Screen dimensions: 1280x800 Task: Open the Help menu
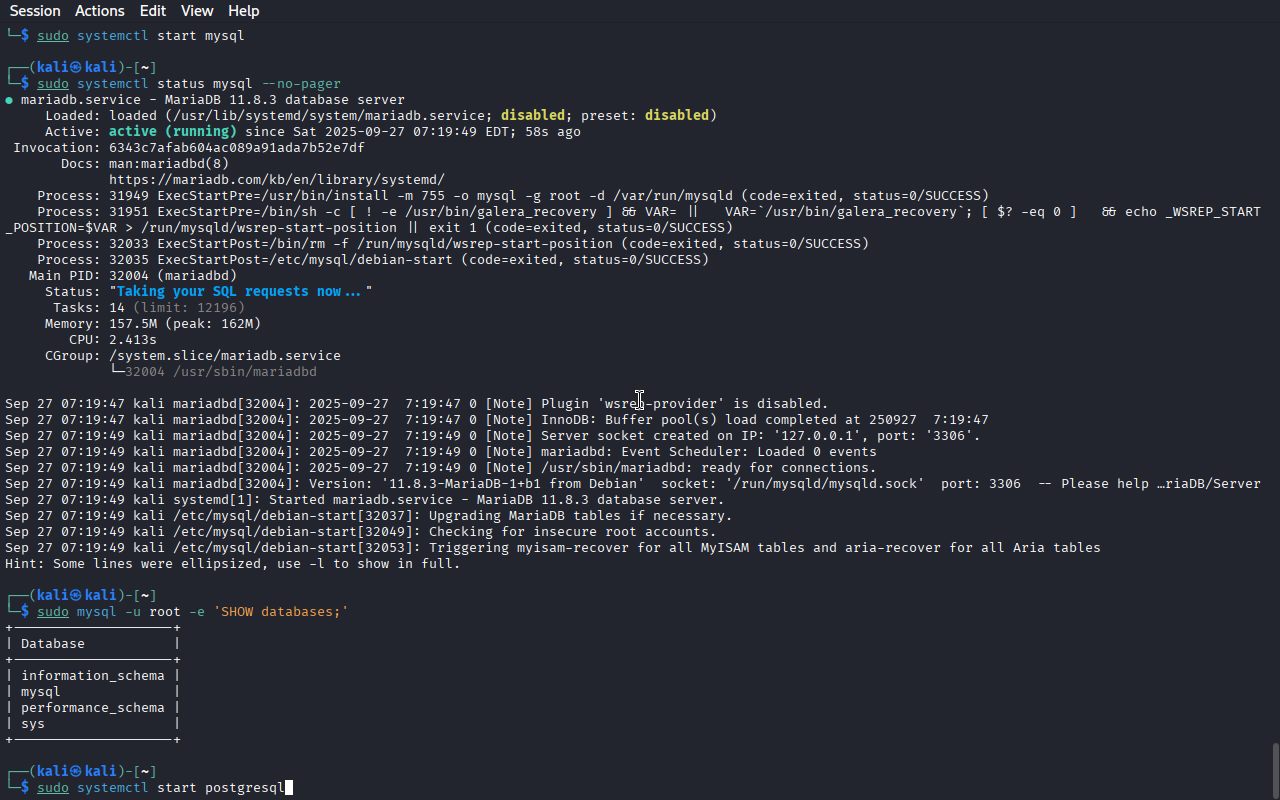pos(243,11)
